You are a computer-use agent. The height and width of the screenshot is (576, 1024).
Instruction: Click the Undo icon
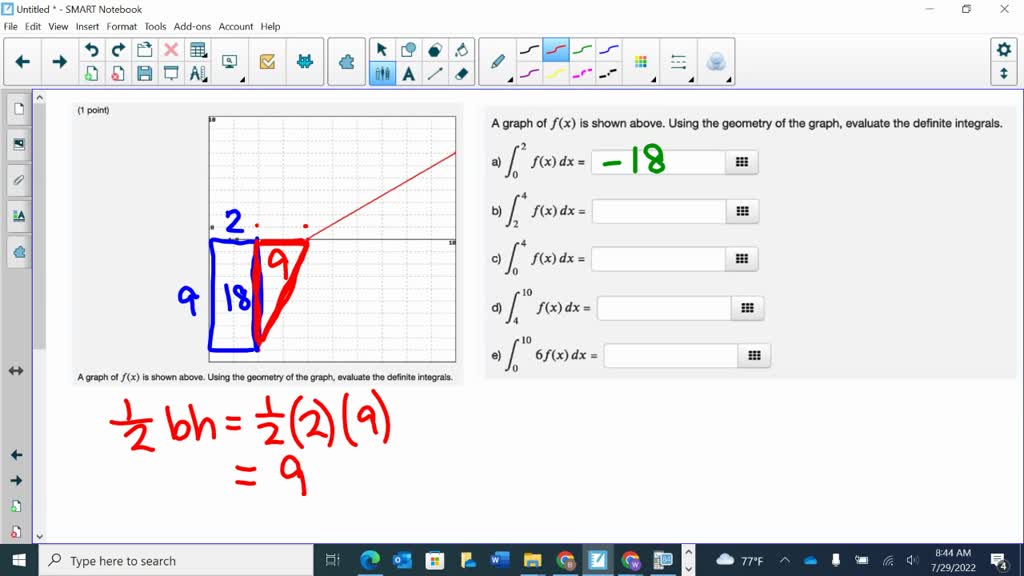tap(92, 48)
